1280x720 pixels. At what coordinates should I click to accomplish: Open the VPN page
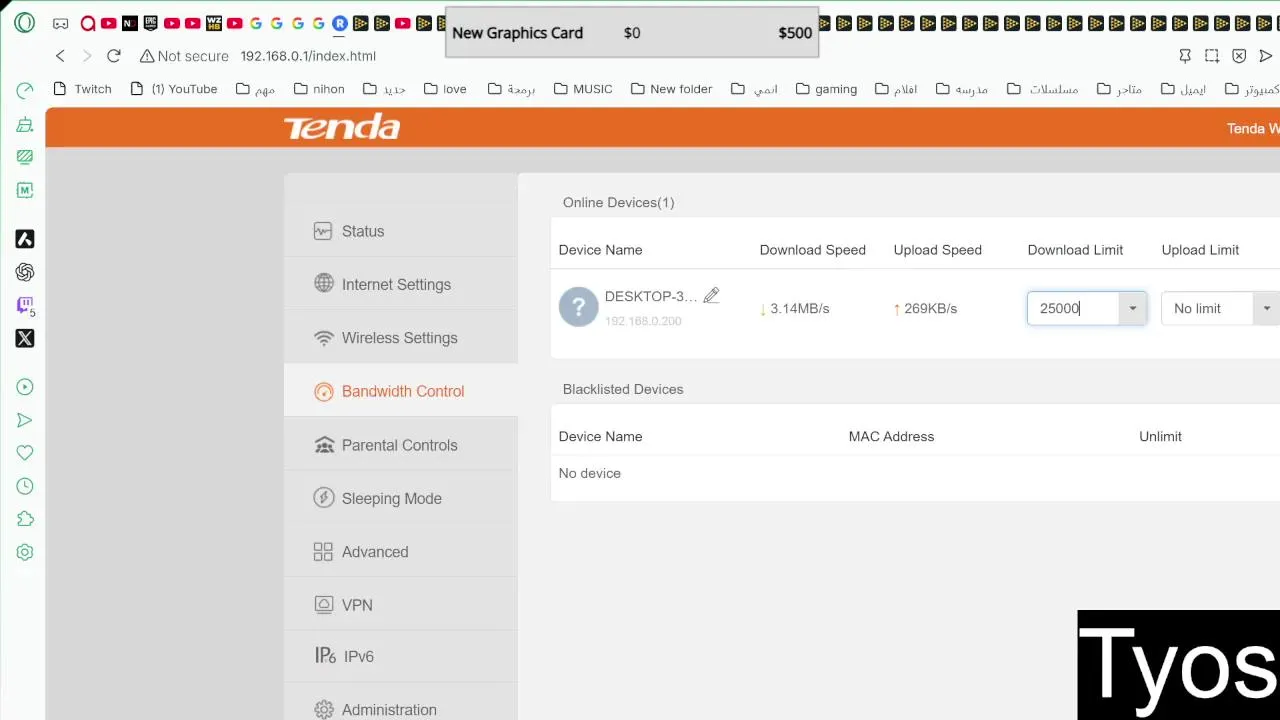(401, 605)
